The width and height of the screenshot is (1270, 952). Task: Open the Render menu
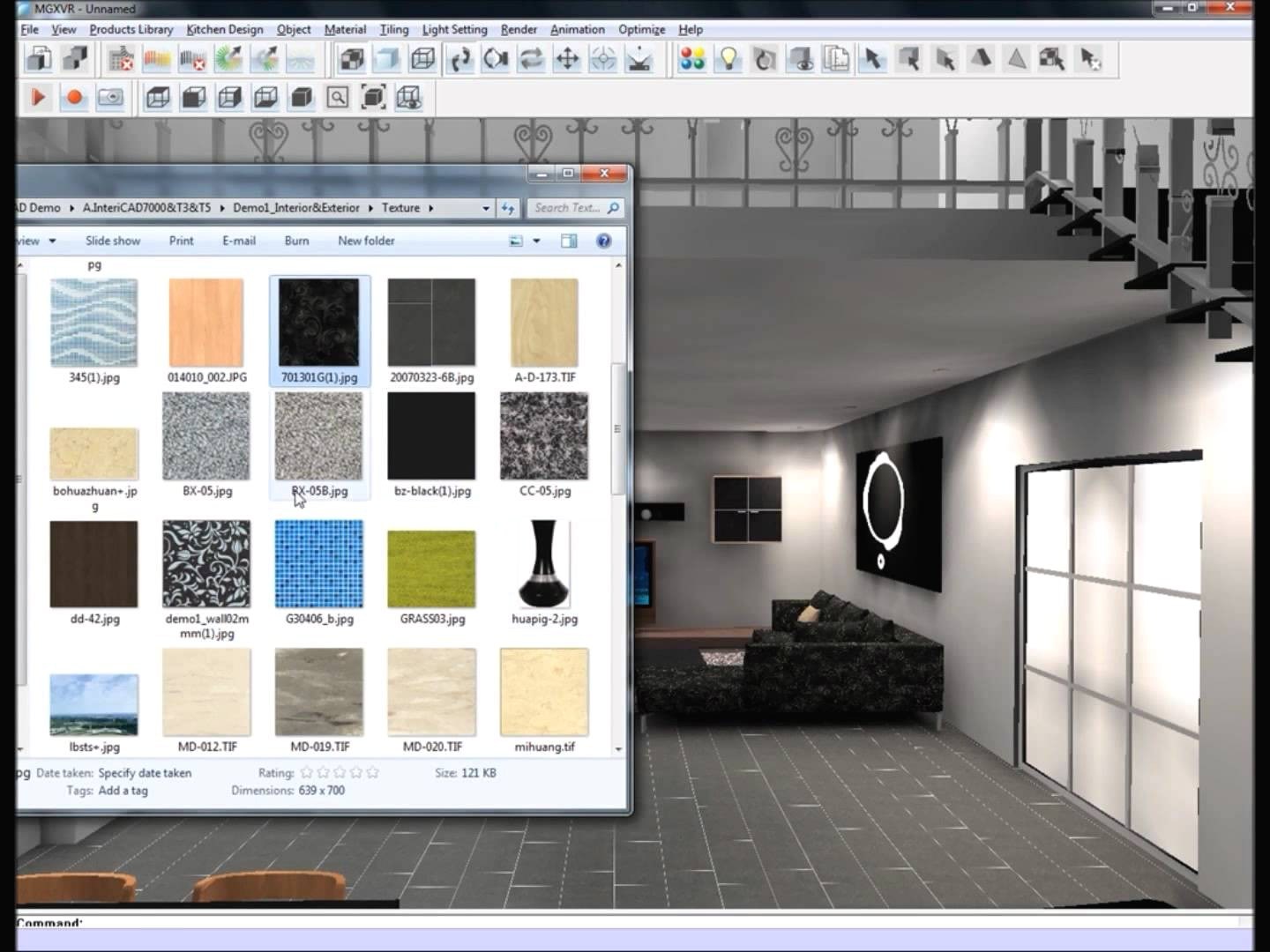click(x=519, y=29)
